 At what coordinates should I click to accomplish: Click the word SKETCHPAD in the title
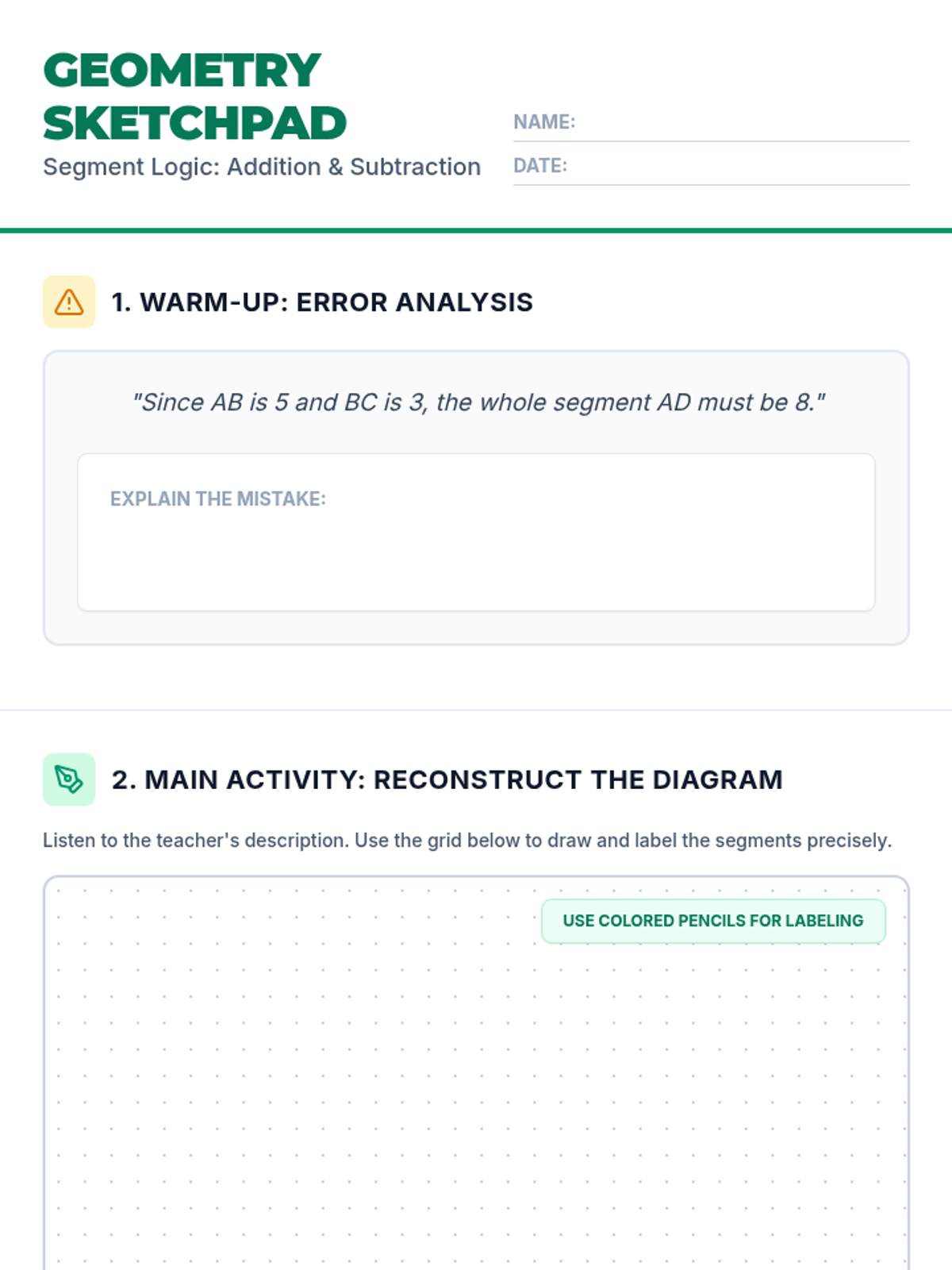(x=194, y=124)
